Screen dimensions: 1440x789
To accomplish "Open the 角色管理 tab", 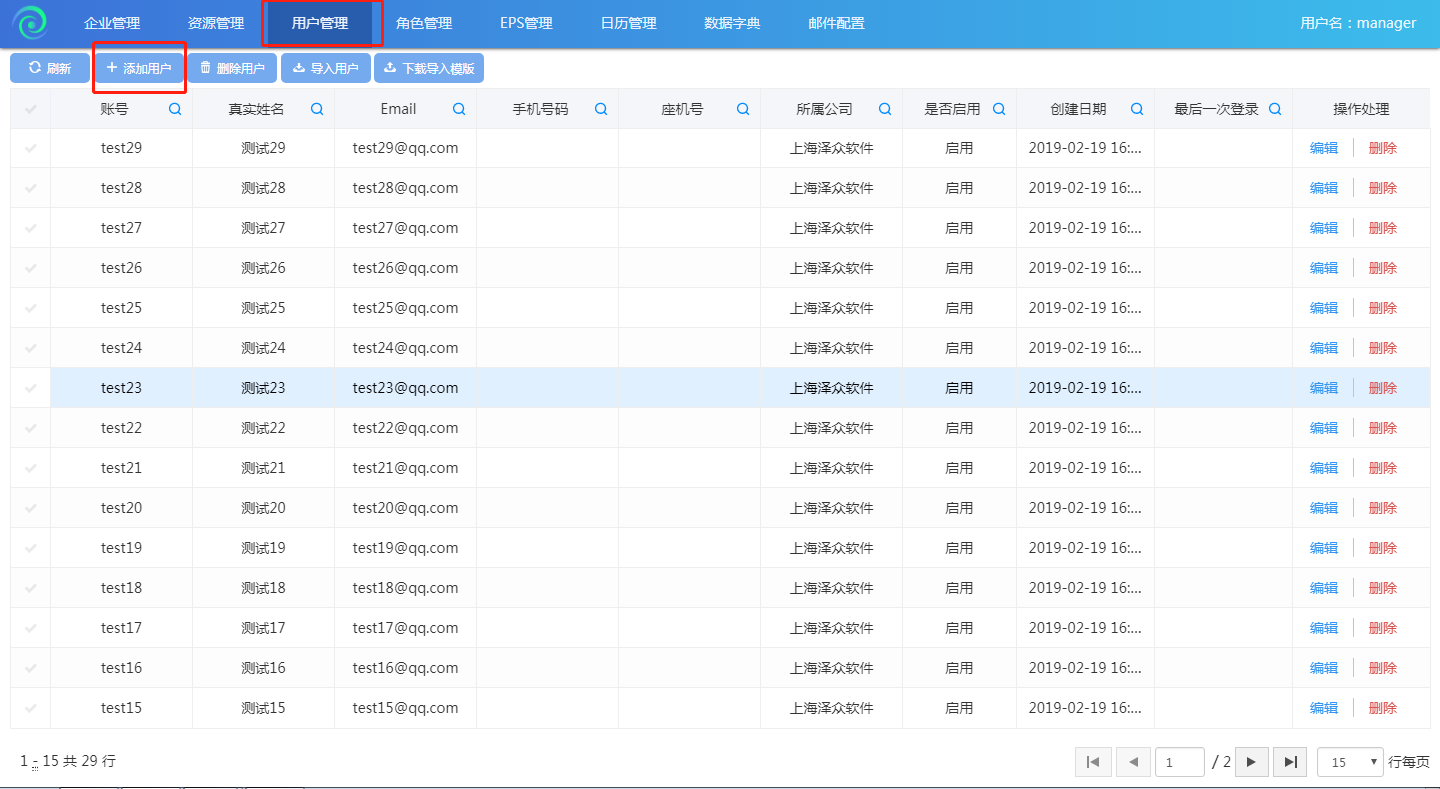I will point(424,23).
